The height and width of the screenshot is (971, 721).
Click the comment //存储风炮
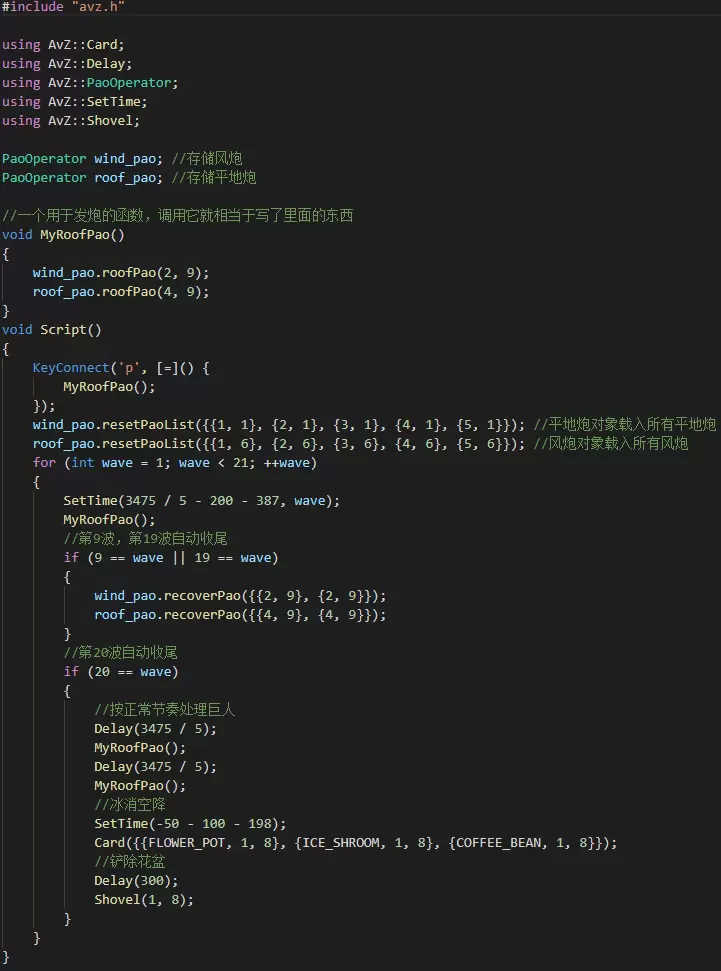click(206, 159)
